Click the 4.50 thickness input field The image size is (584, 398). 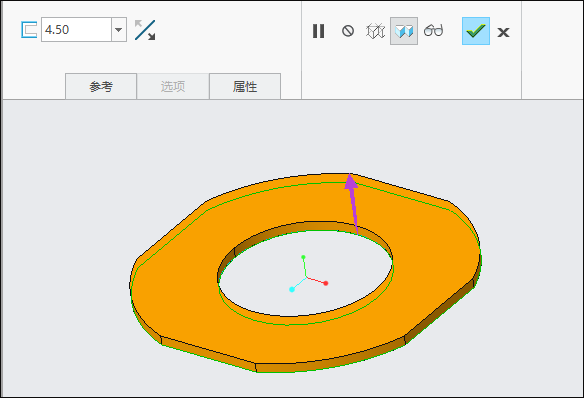76,29
